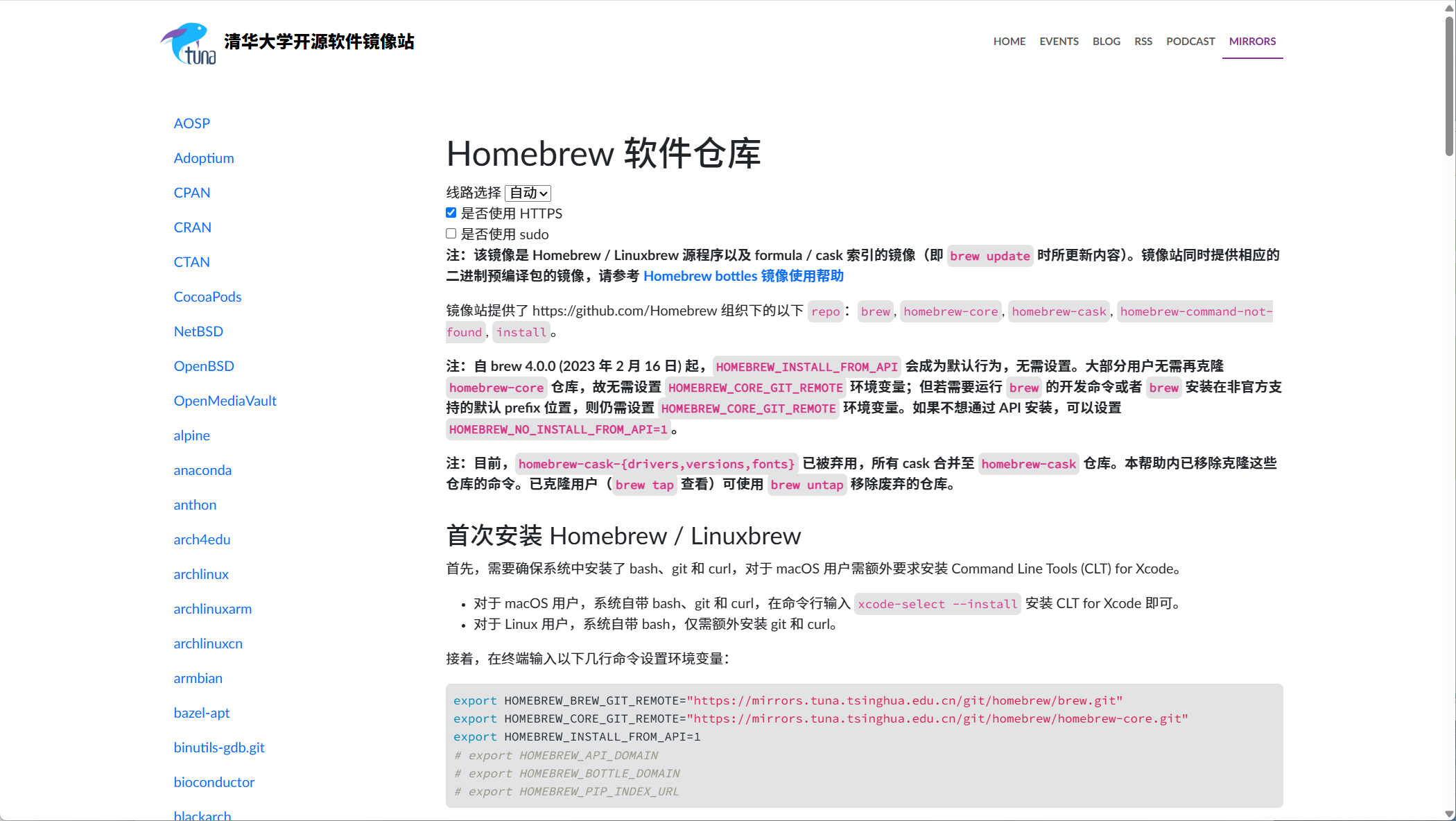Viewport: 1456px width, 821px height.
Task: Open the 清华大学开源软件镜像站 site title
Action: pos(319,42)
